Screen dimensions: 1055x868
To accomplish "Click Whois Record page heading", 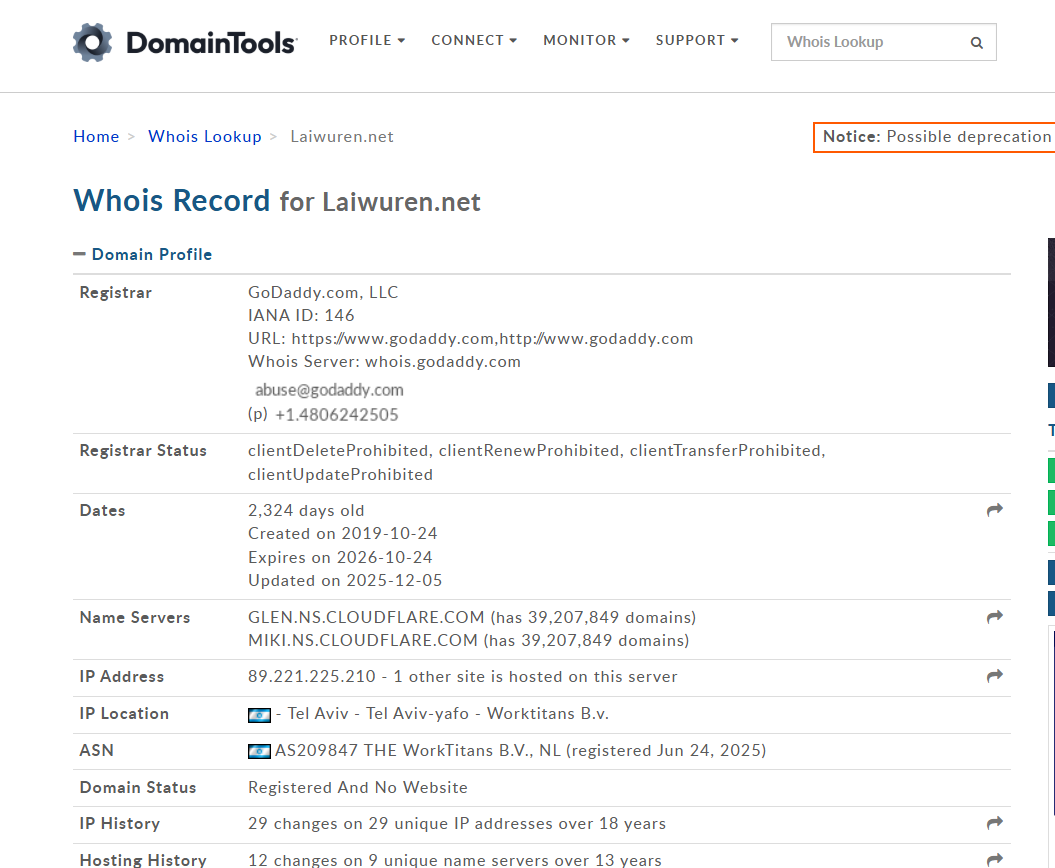I will pyautogui.click(x=277, y=201).
